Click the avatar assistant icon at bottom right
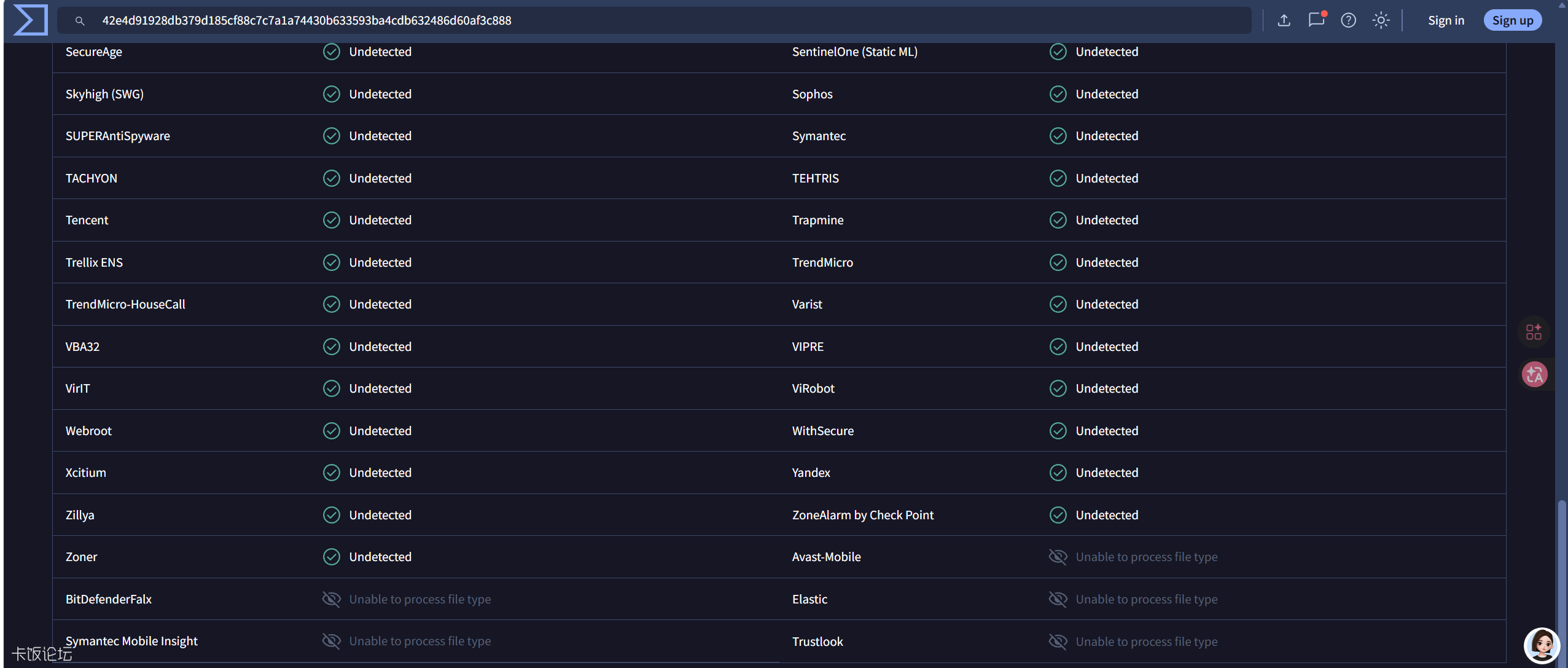Screen dimensions: 1568x668 point(1542,645)
